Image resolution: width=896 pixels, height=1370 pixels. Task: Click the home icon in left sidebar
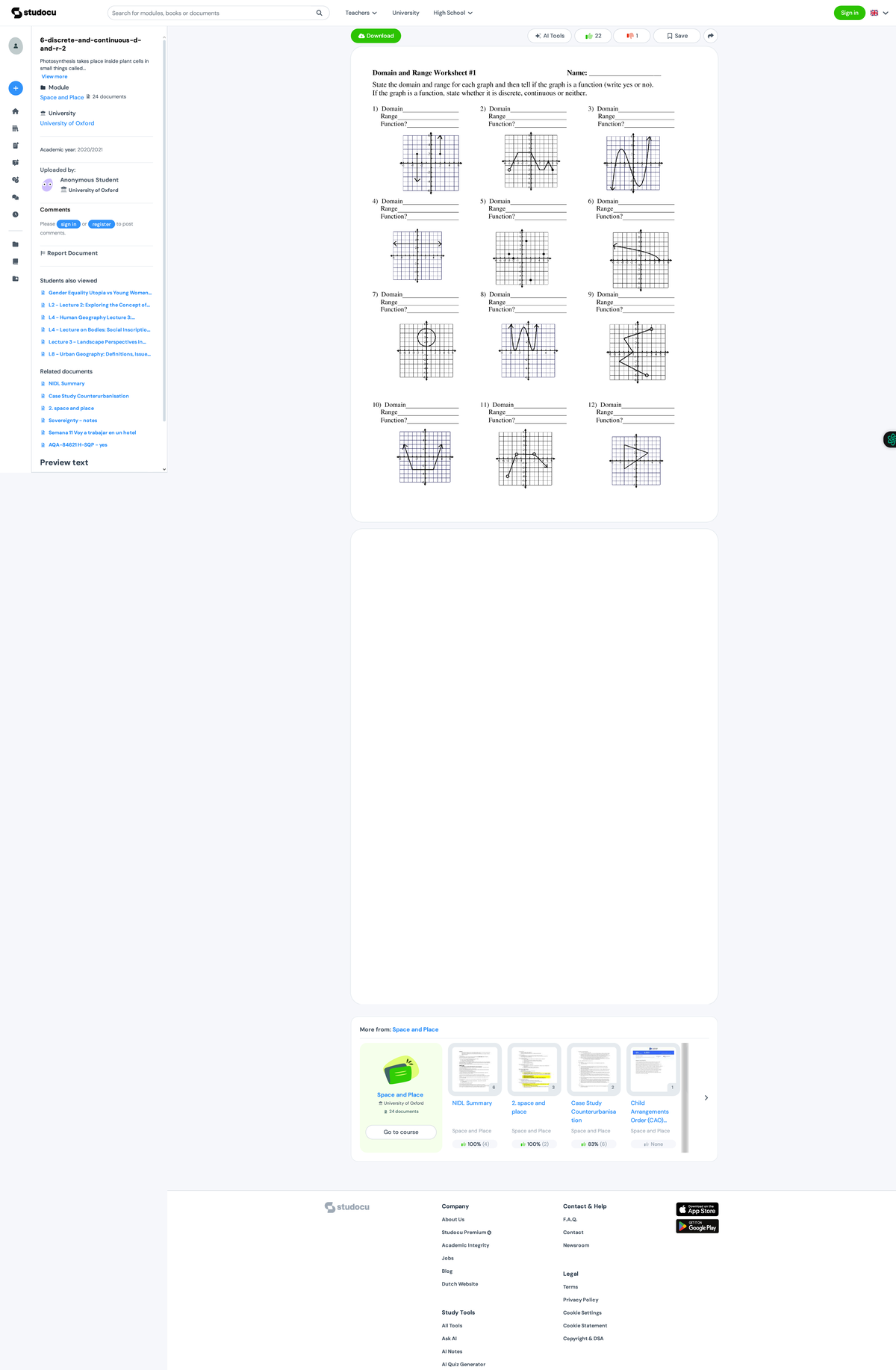click(15, 111)
